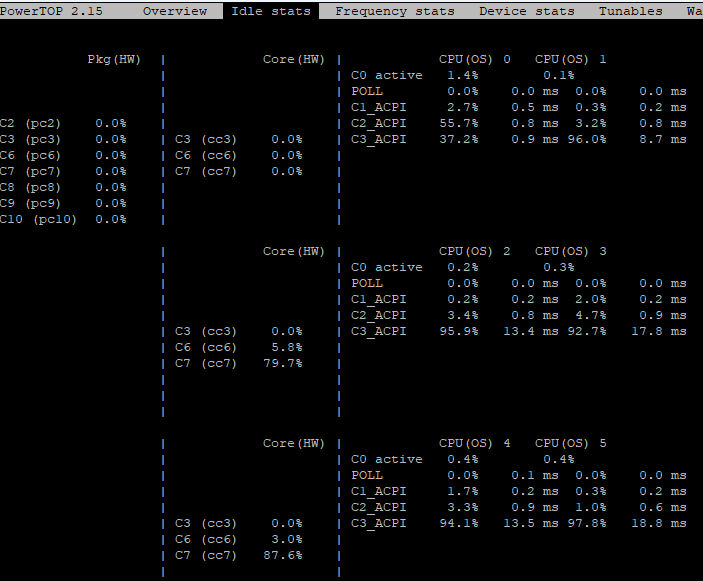Select the C9 (pc9) package row
This screenshot has width=703, height=581.
pyautogui.click(x=63, y=204)
